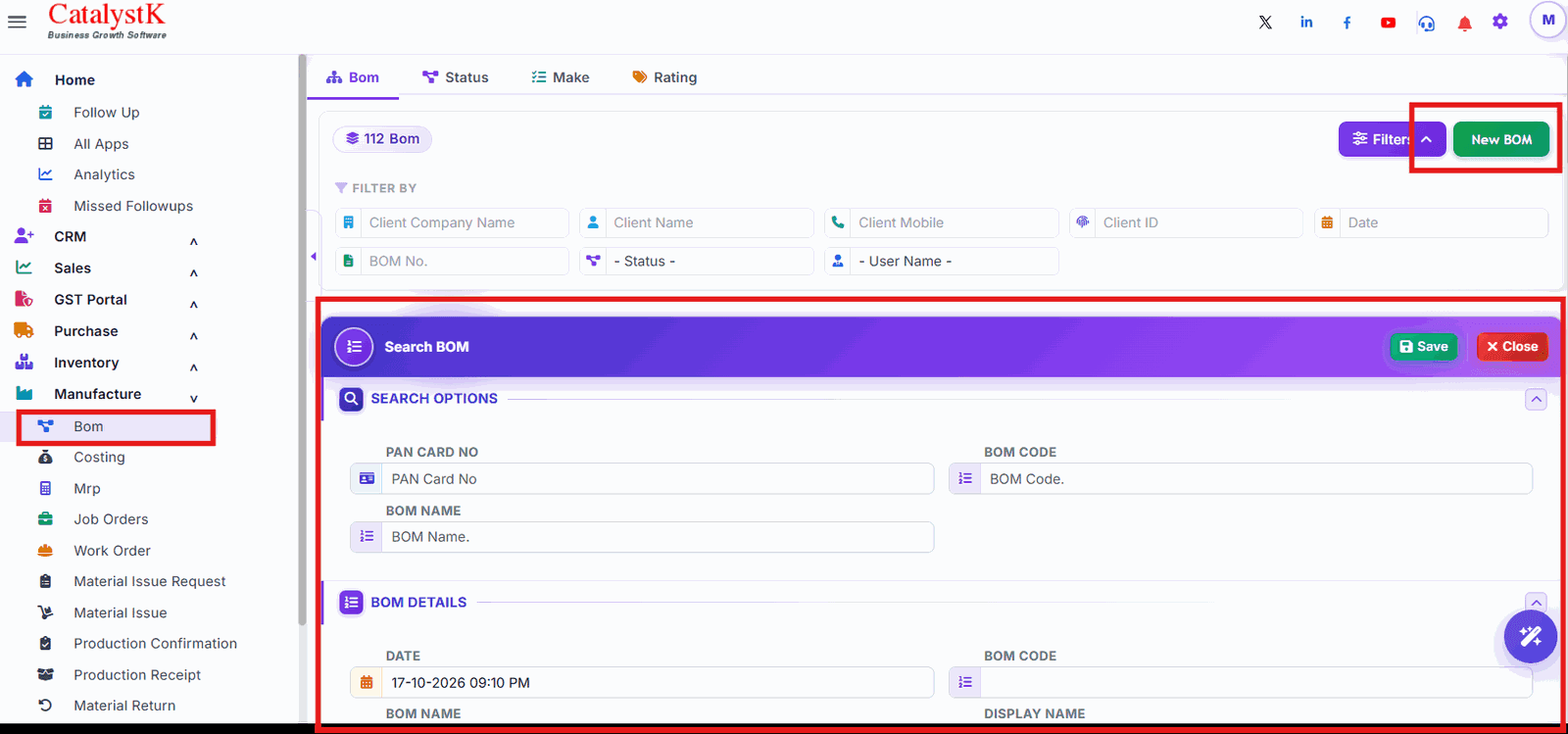The image size is (1568, 734).
Task: Collapse the Search Options section chevron
Action: pyautogui.click(x=1536, y=399)
